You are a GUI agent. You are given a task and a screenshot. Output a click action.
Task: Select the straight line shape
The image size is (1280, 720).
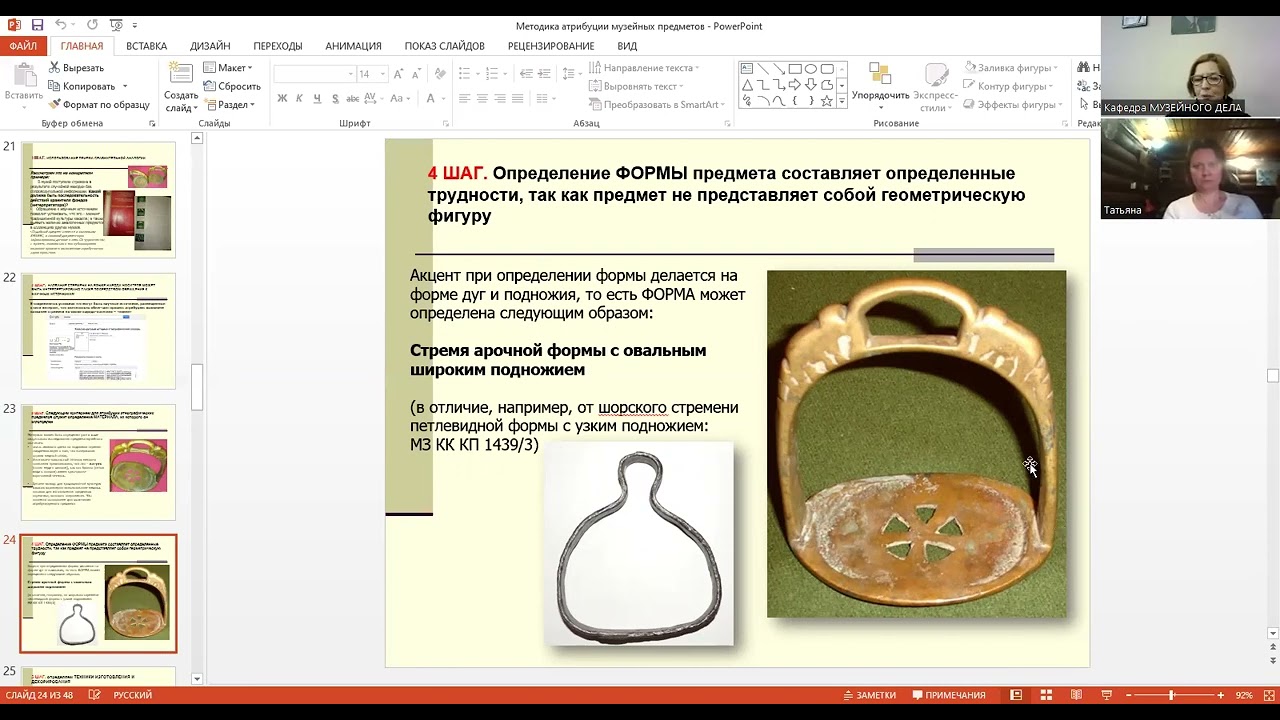(x=763, y=69)
